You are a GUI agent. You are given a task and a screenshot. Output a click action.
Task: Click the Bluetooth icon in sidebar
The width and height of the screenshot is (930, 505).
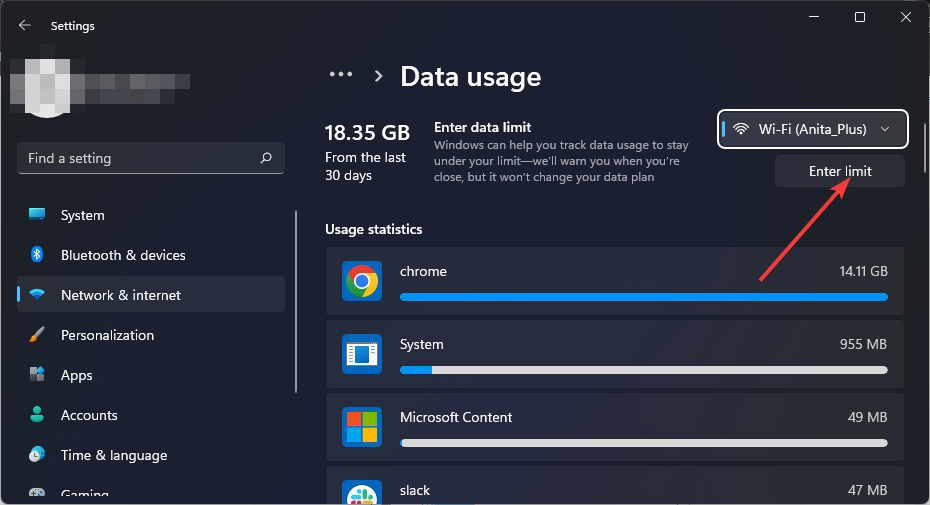pos(37,255)
